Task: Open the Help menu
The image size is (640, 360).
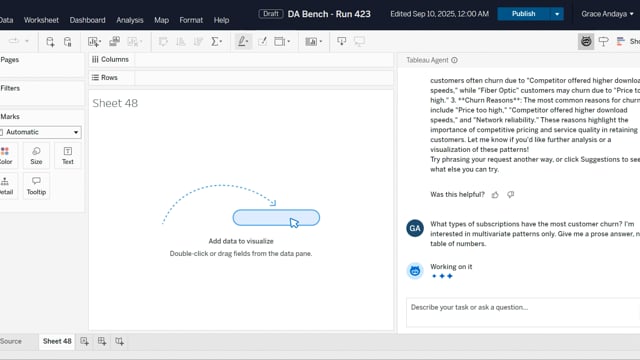Action: (x=221, y=20)
